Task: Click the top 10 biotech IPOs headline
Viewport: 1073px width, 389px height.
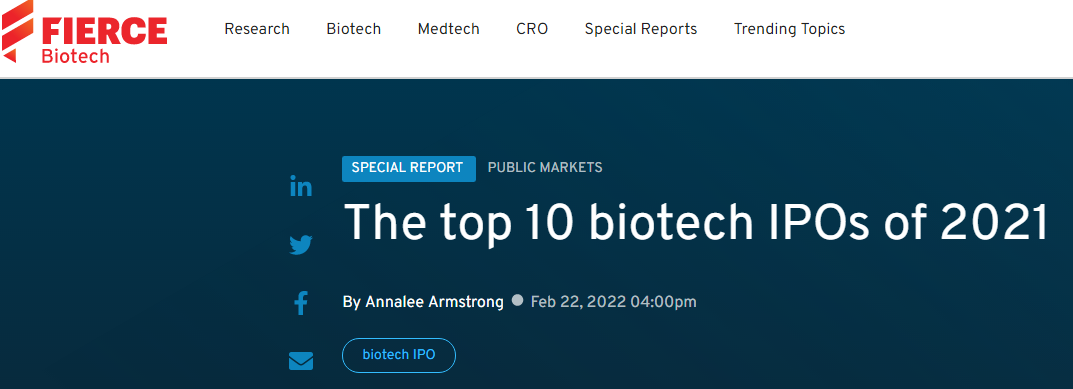Action: [696, 222]
